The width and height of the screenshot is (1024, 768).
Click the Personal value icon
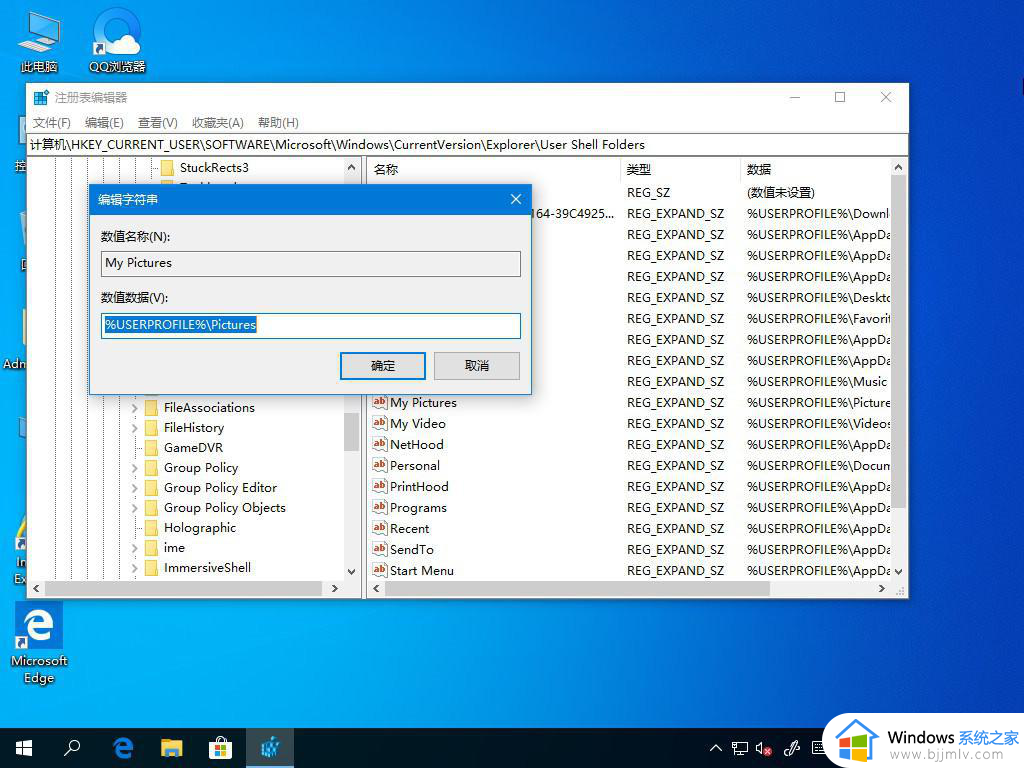coord(379,464)
